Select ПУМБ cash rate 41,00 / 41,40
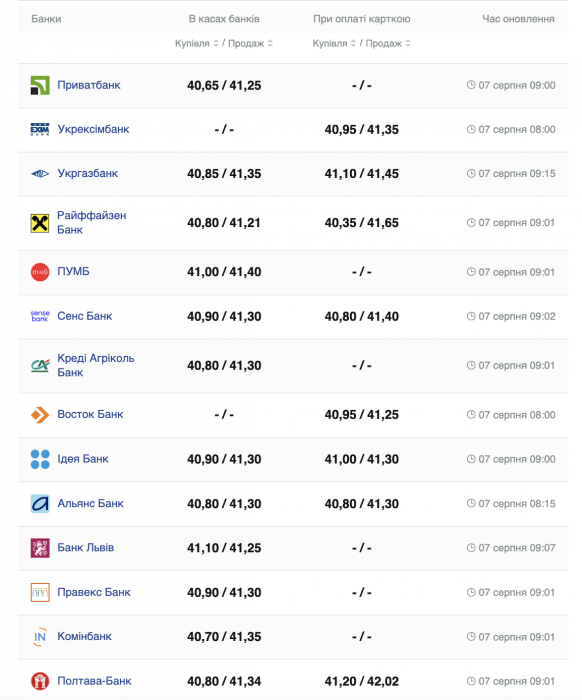The image size is (582, 700). [x=224, y=272]
